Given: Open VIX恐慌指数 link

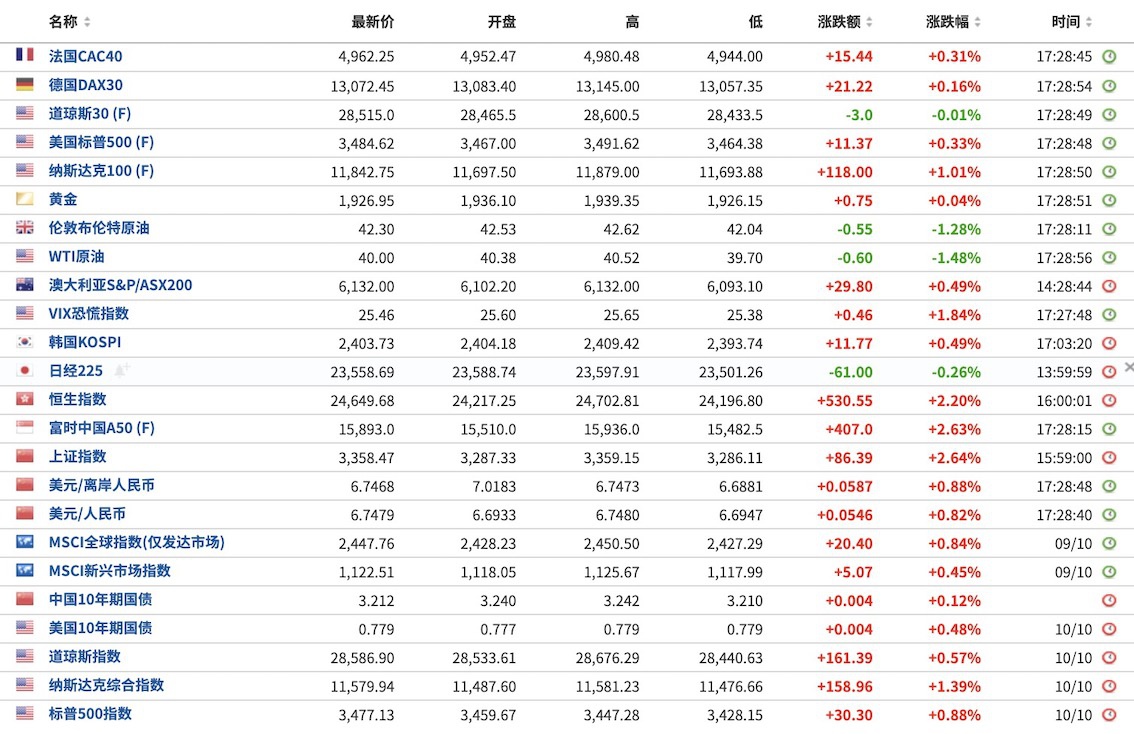Looking at the screenshot, I should (89, 314).
